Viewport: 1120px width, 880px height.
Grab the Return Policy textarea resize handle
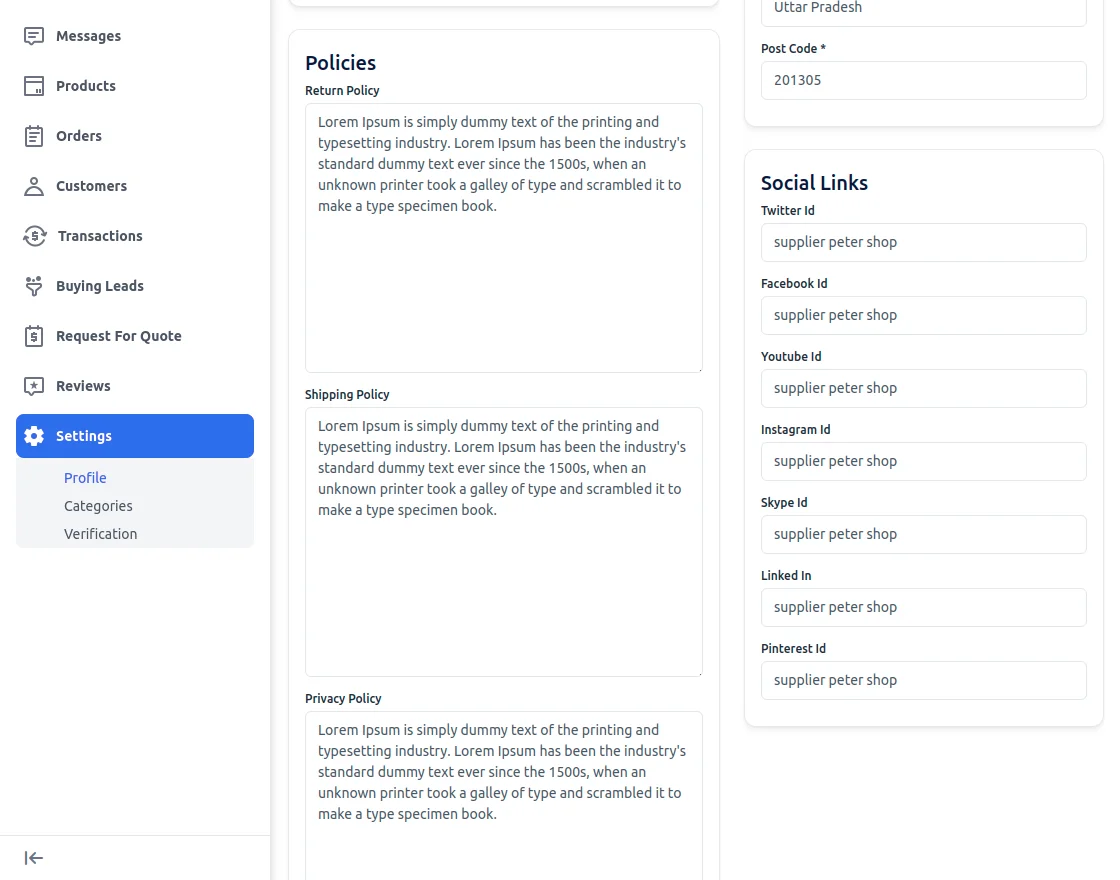(x=699, y=369)
